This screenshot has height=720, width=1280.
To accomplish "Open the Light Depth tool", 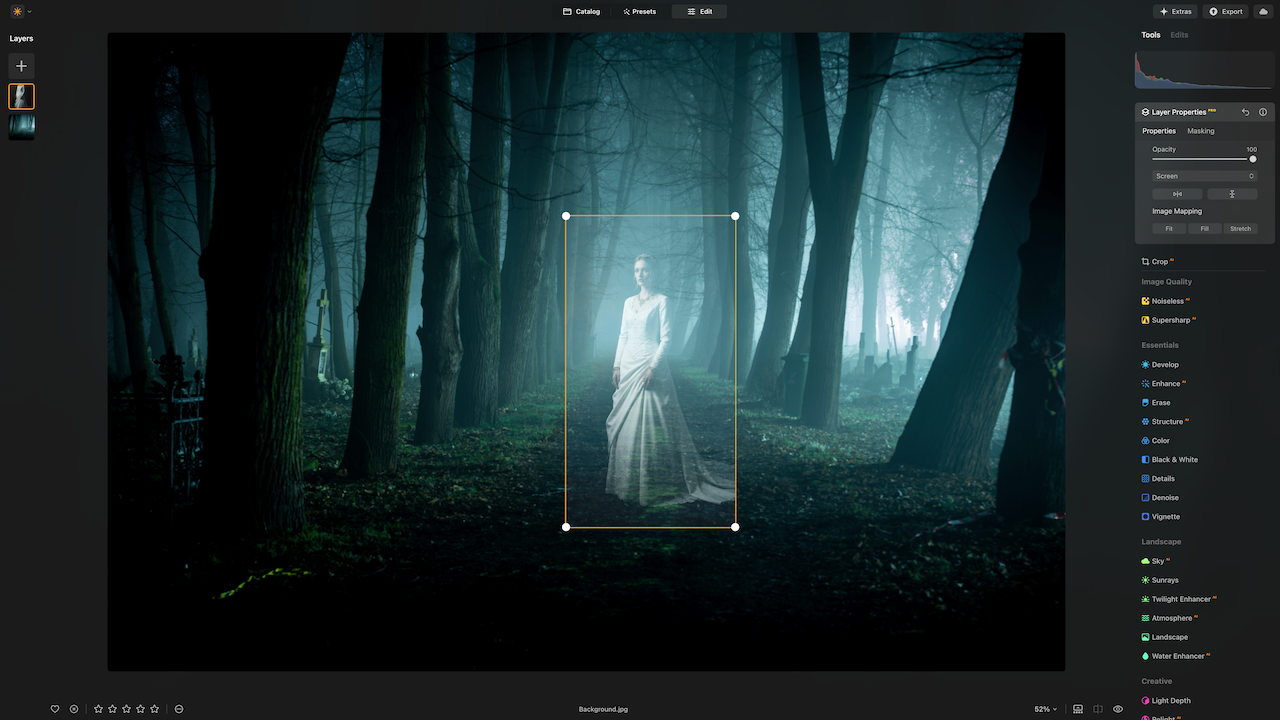I will point(1166,701).
